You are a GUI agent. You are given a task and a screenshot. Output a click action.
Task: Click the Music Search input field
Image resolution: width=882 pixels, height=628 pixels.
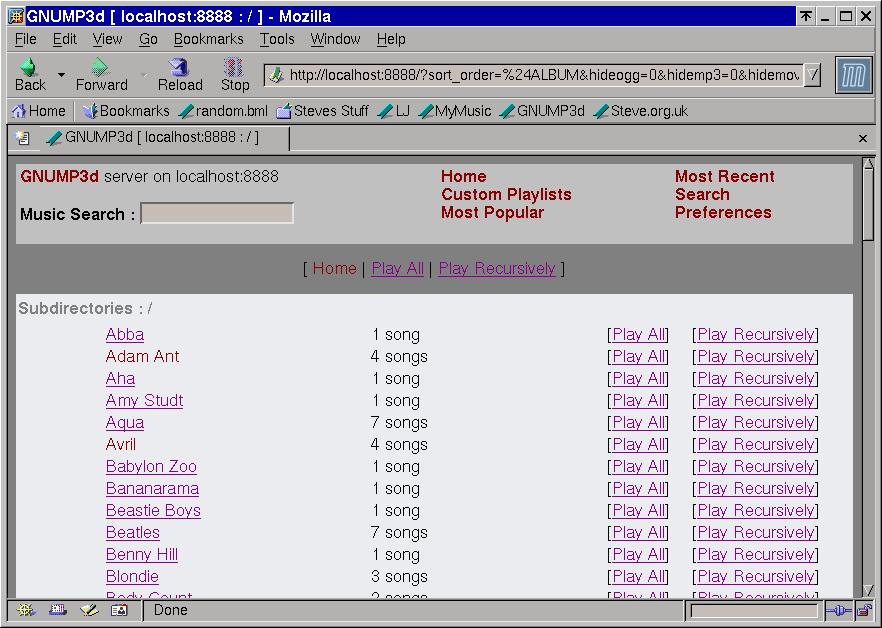pyautogui.click(x=217, y=213)
